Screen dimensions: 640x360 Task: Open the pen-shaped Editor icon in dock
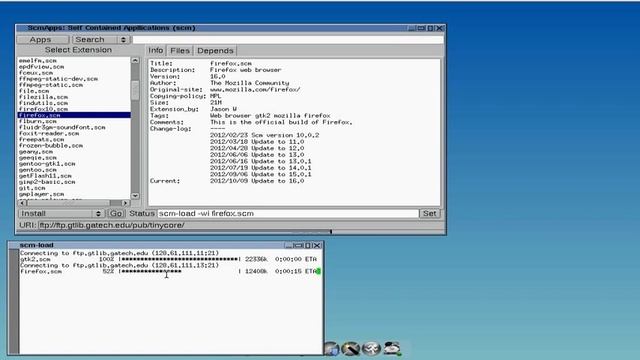click(x=350, y=348)
